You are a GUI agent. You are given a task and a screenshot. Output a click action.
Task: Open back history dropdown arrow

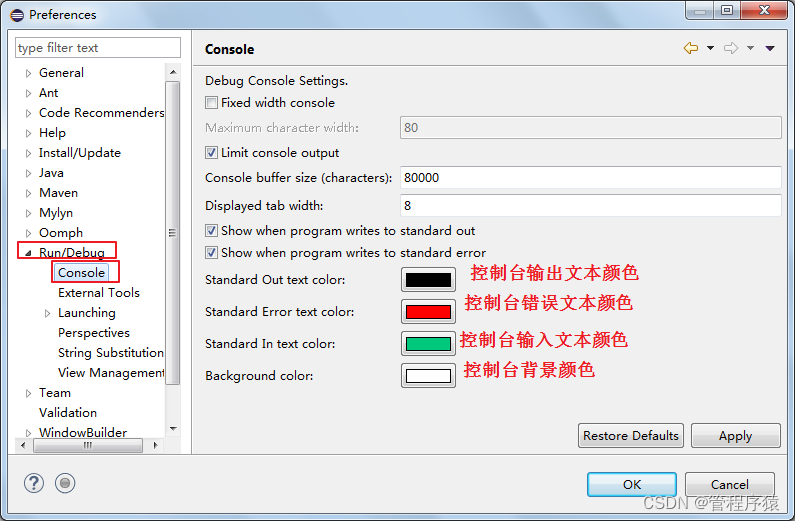click(x=710, y=48)
